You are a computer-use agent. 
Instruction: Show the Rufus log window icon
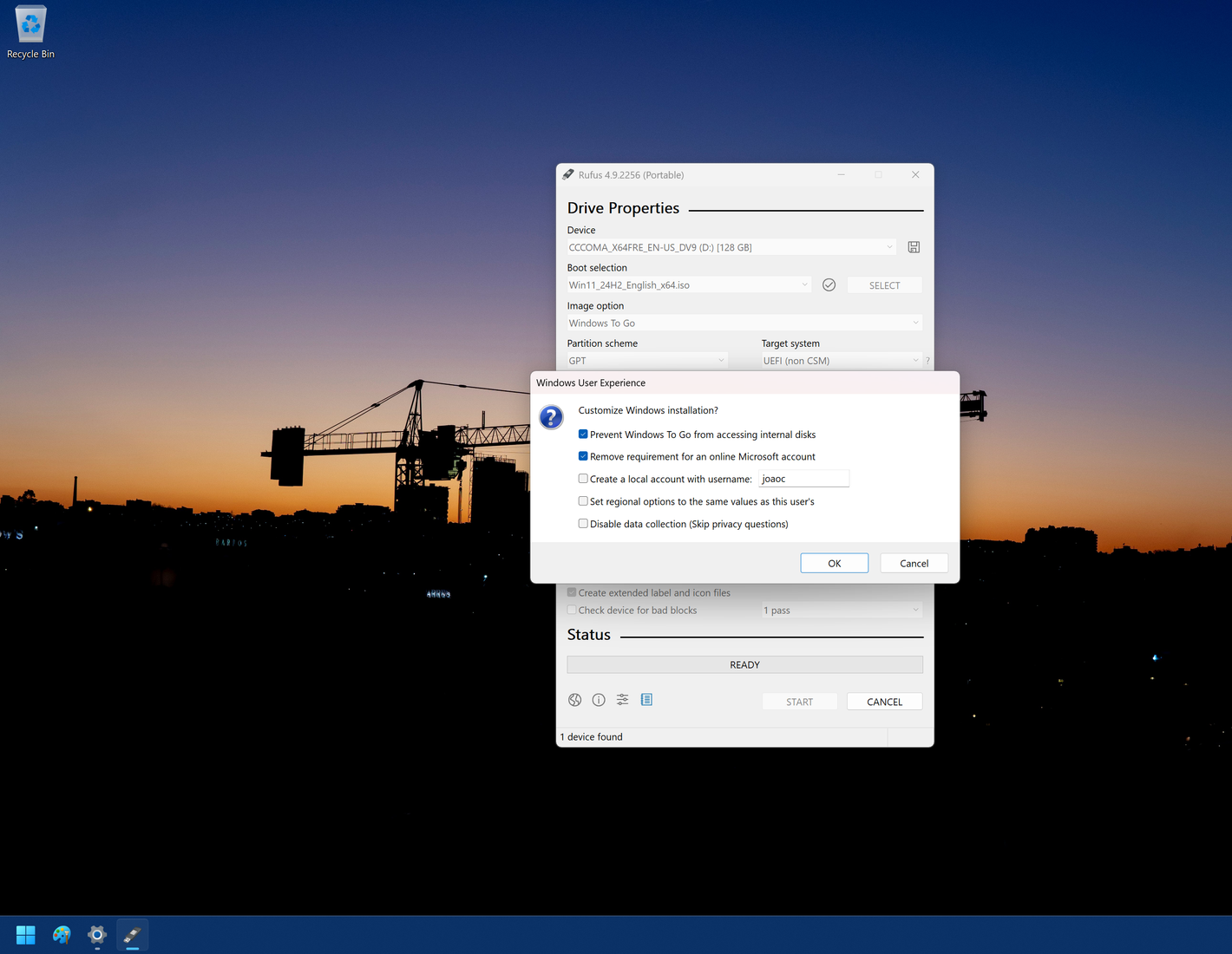[x=646, y=699]
